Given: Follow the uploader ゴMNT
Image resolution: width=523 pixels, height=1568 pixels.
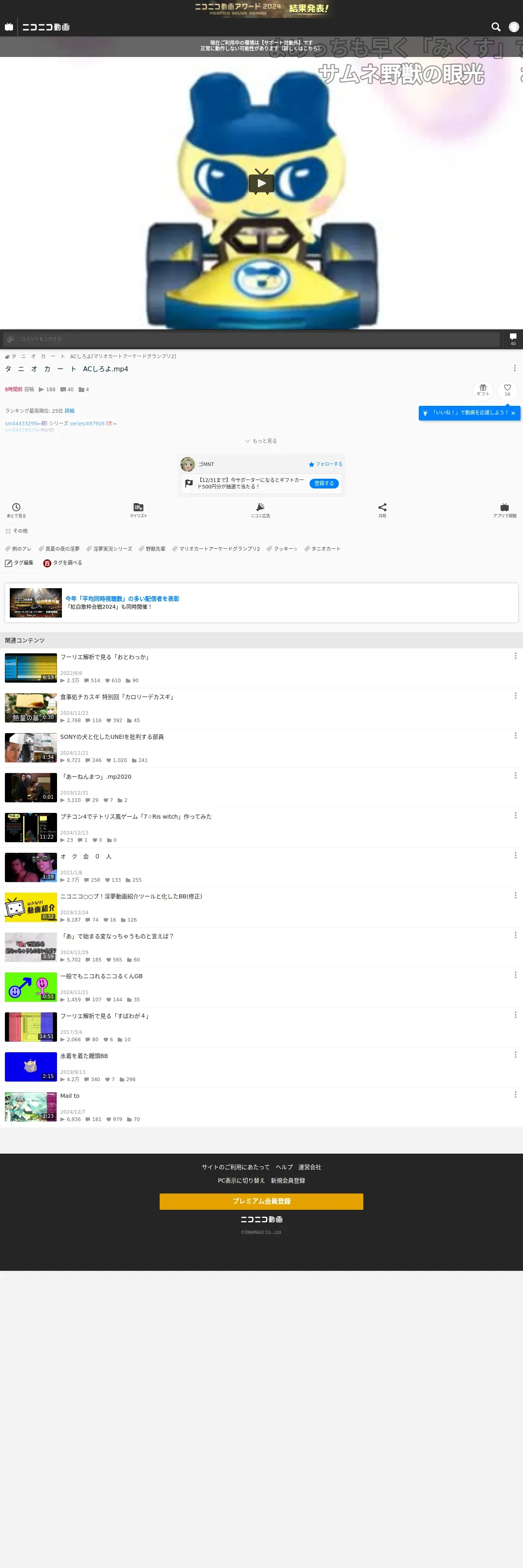Looking at the screenshot, I should click(325, 464).
